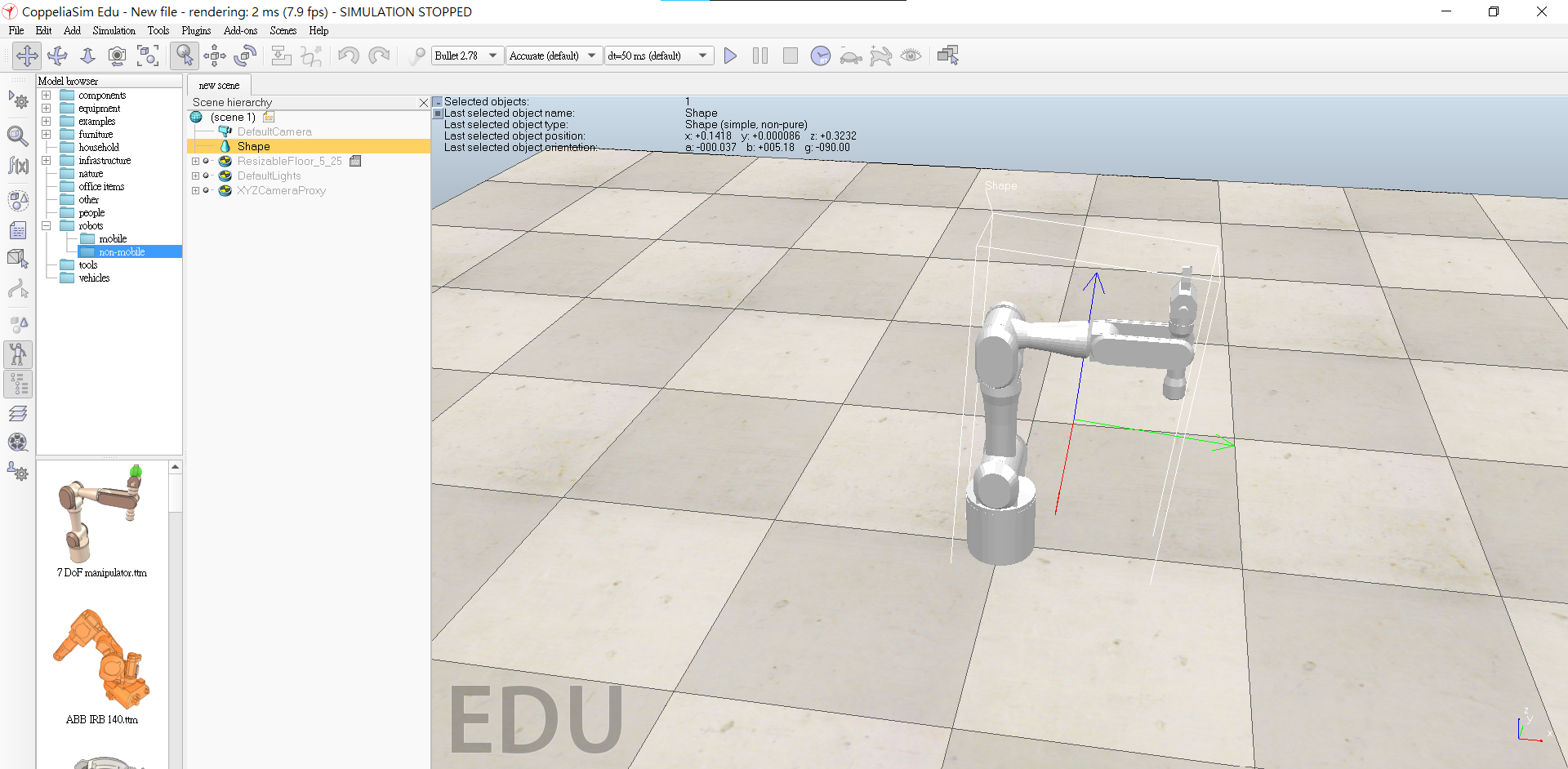
Task: Collapse the robots folder
Action: (x=47, y=226)
